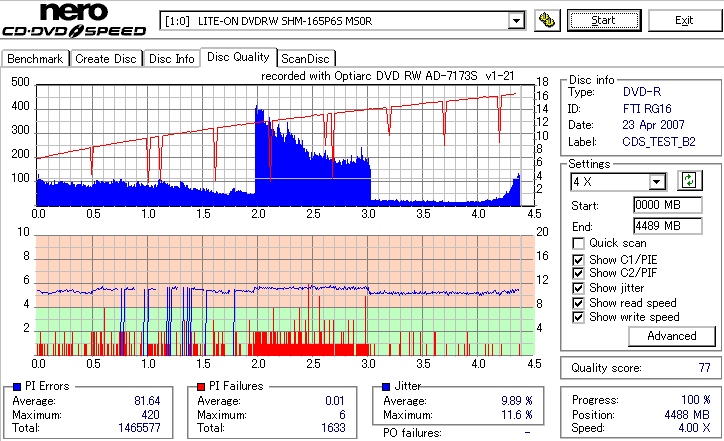This screenshot has height=441, width=724.
Task: Click the End position field 4489 MB
Action: click(x=668, y=226)
